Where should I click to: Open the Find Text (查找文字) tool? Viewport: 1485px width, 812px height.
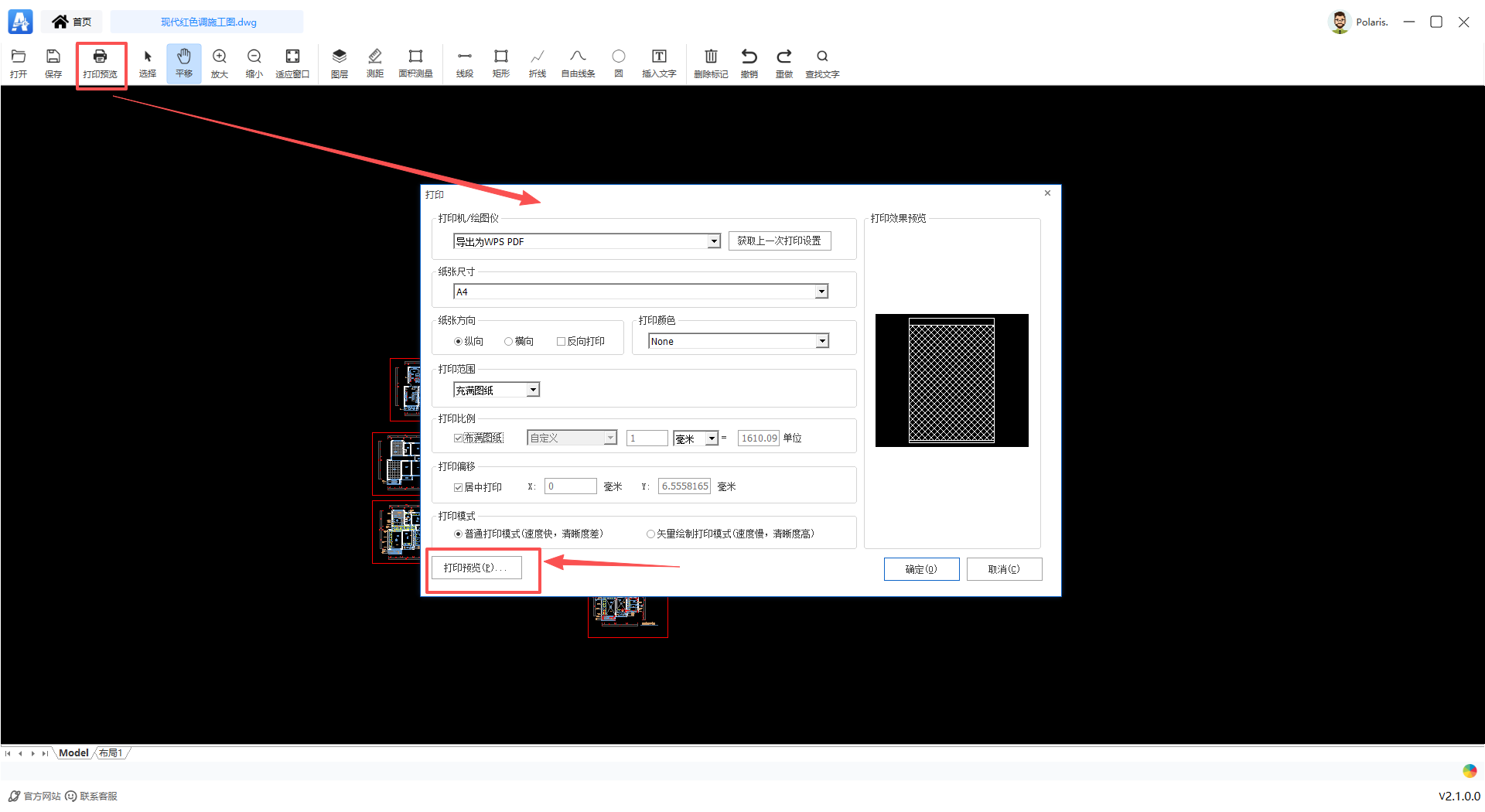click(x=821, y=63)
